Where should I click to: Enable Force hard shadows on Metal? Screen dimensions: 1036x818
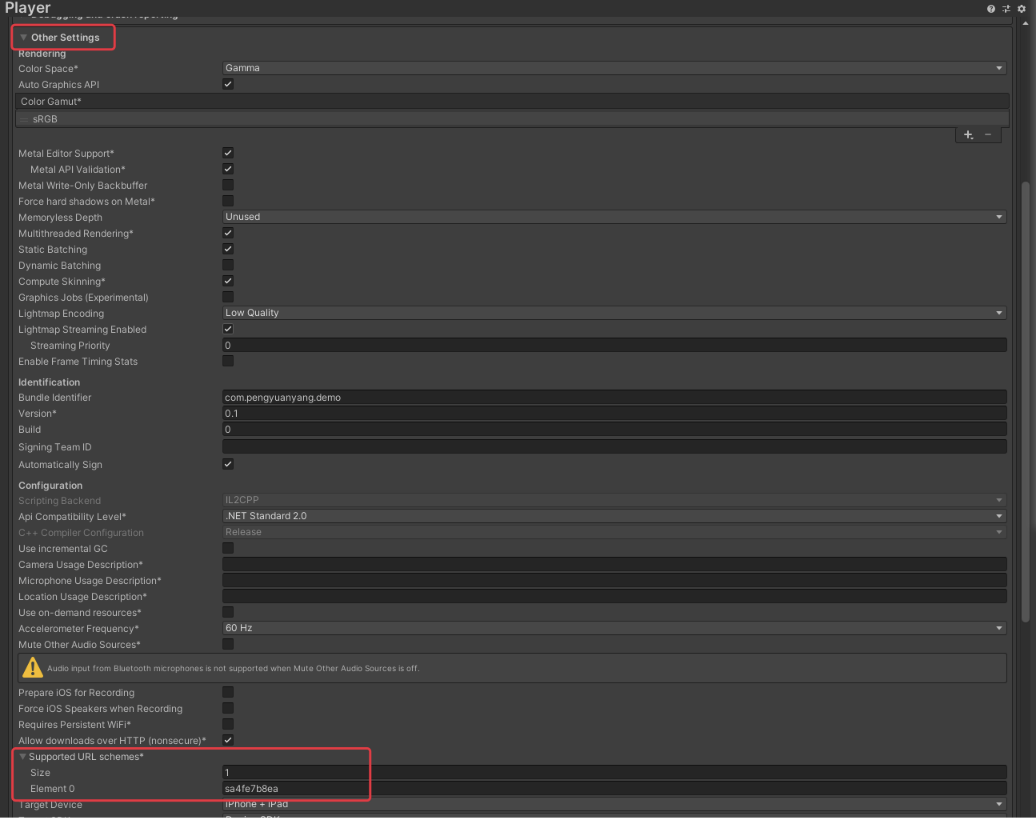tap(228, 200)
